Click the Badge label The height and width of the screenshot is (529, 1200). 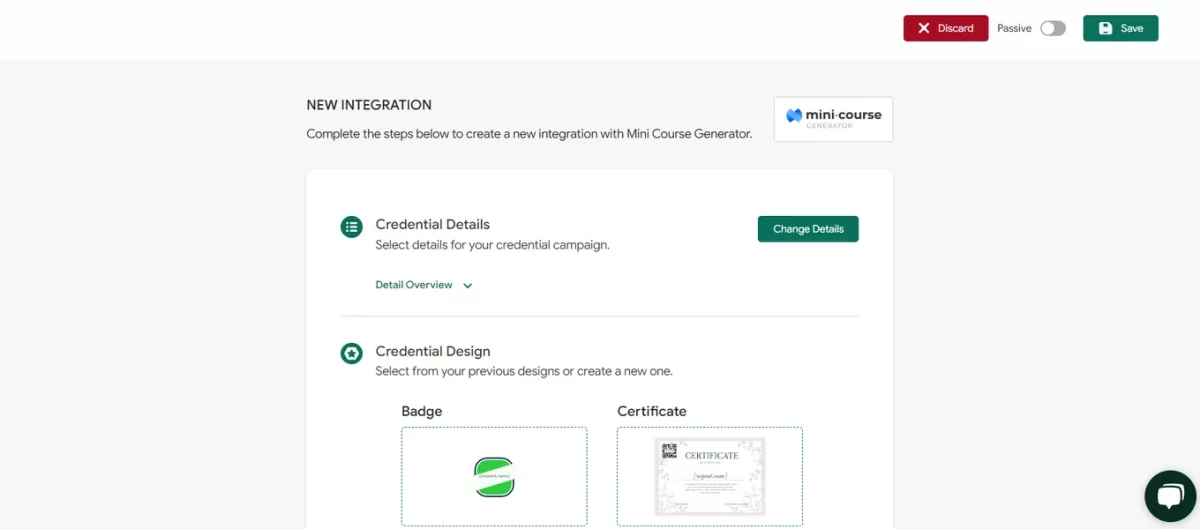click(422, 411)
